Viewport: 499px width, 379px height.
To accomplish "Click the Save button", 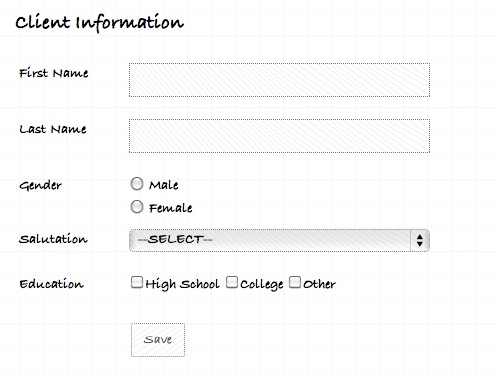I will (x=158, y=340).
